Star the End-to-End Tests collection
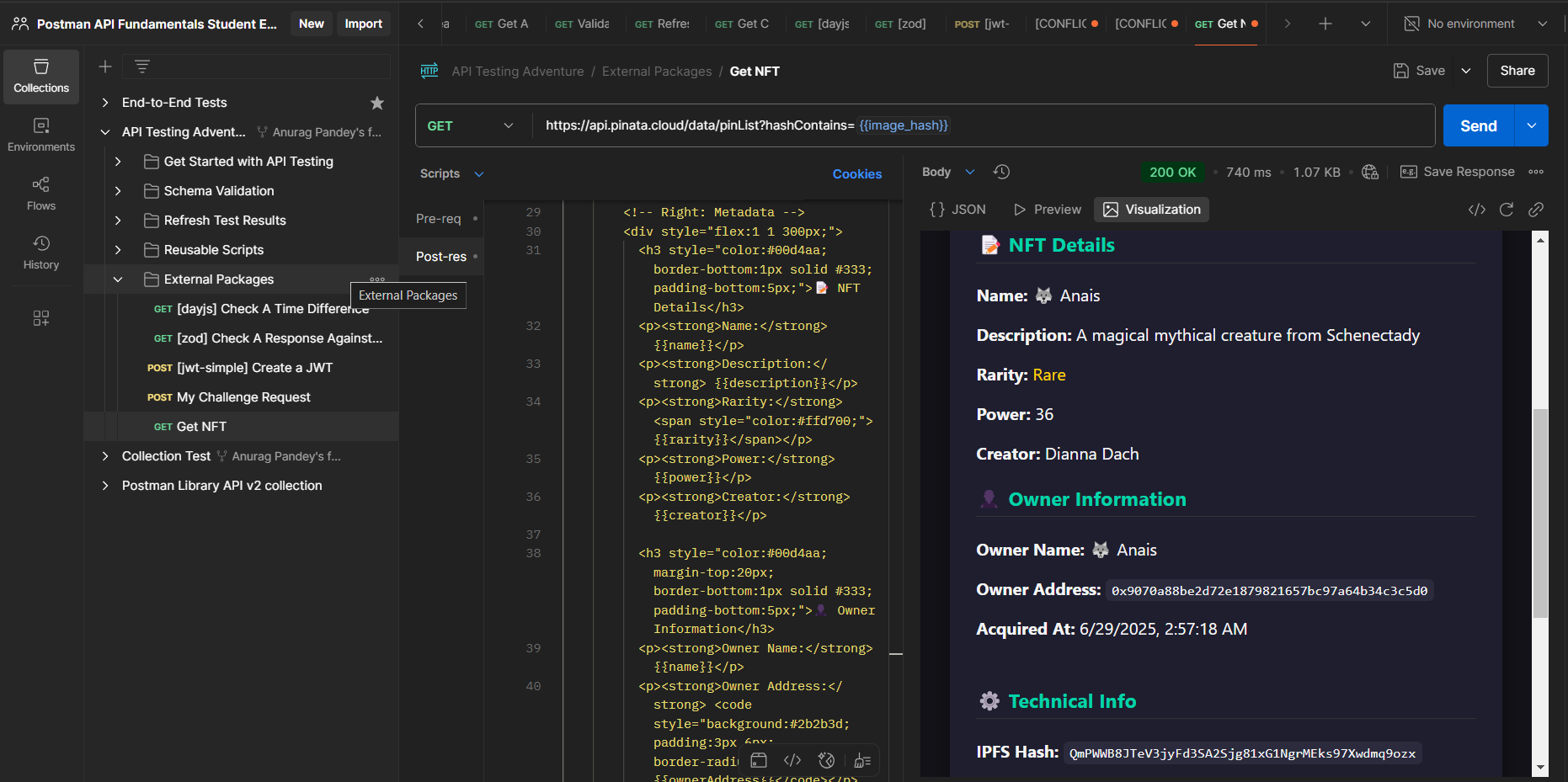The width and height of the screenshot is (1568, 782). point(377,103)
